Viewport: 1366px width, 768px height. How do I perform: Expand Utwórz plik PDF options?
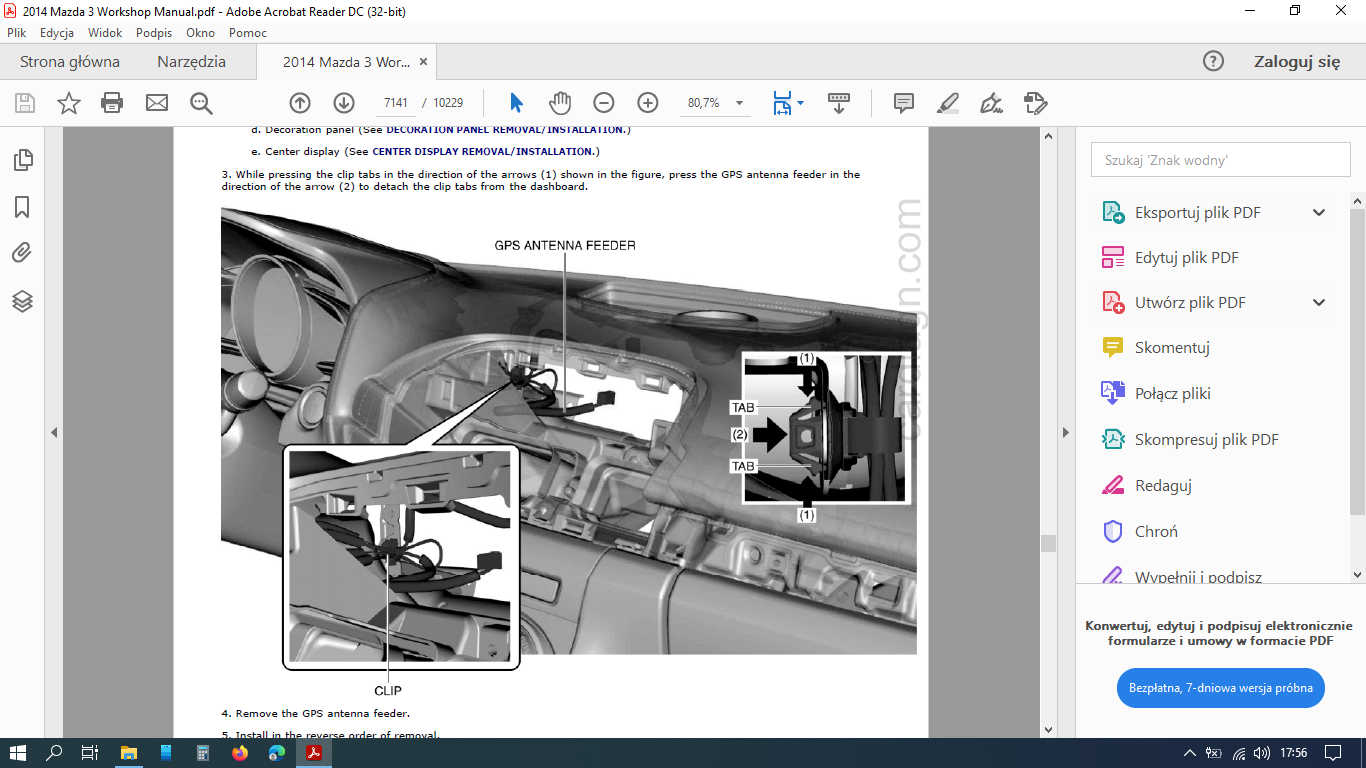point(1319,302)
